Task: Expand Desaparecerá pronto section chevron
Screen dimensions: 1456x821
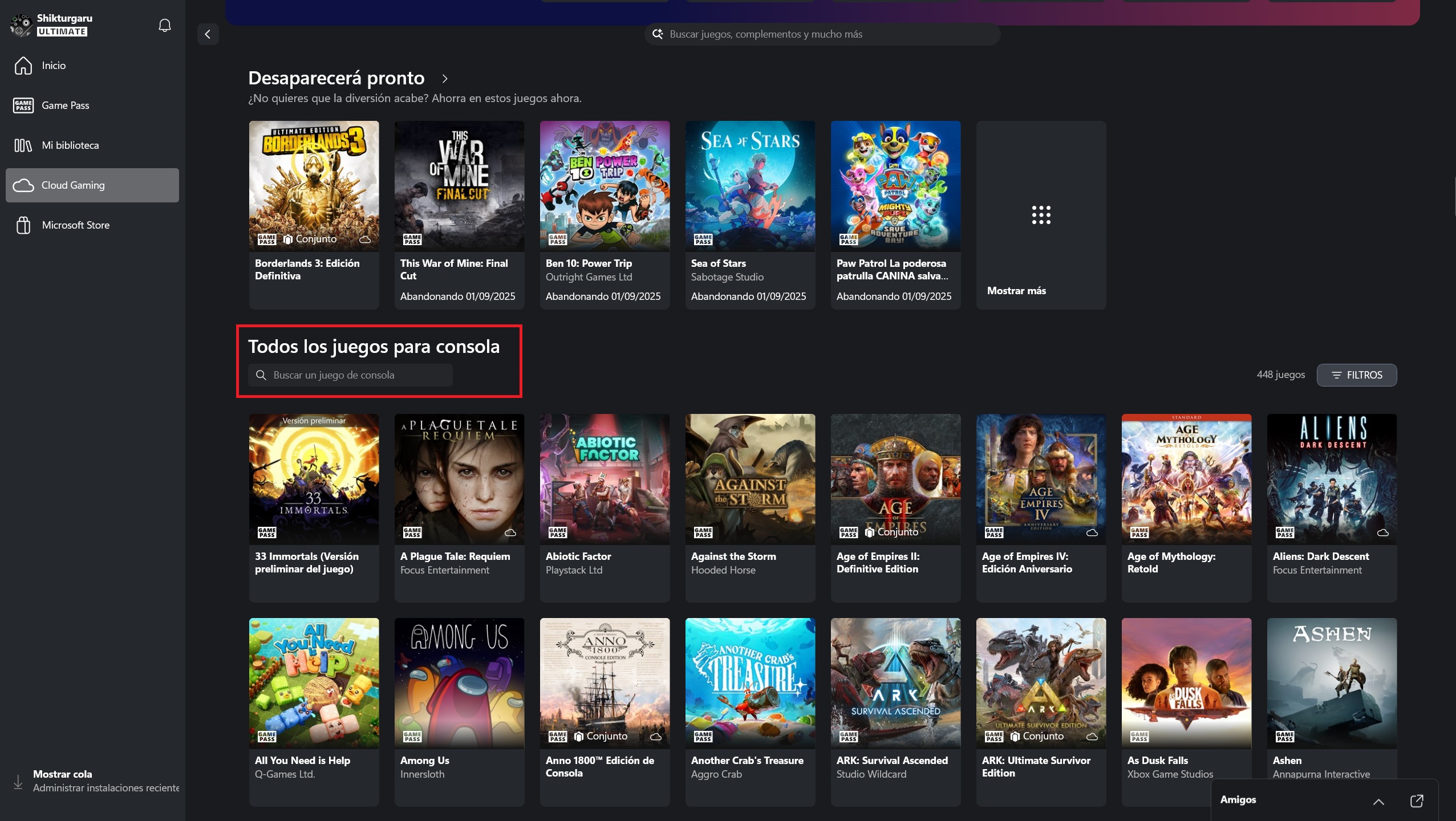Action: [445, 79]
